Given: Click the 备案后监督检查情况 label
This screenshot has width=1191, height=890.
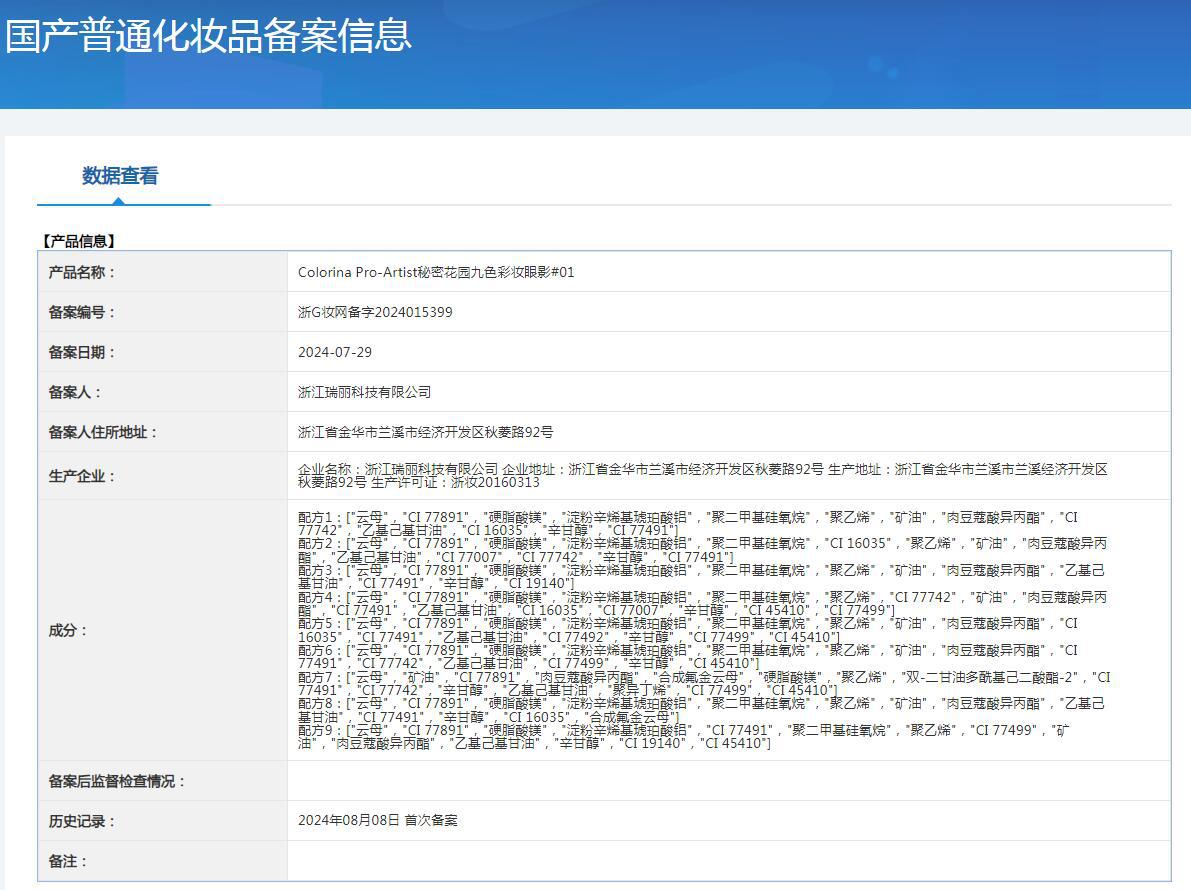Looking at the screenshot, I should click(117, 781).
